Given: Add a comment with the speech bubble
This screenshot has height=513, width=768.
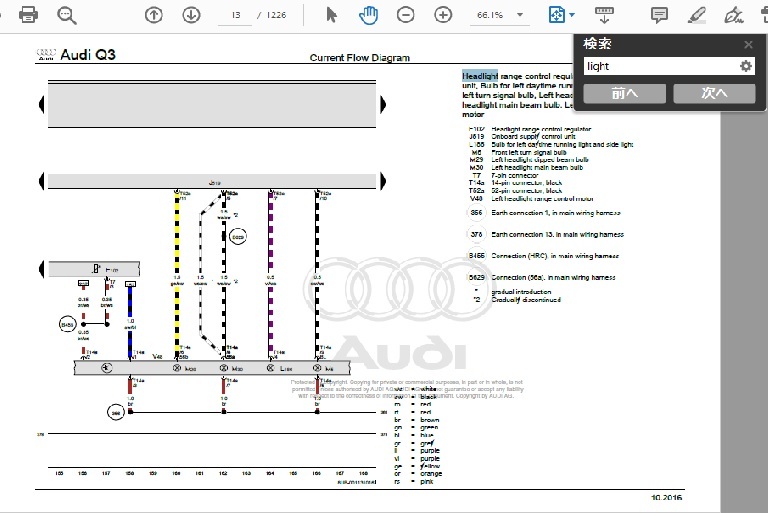Looking at the screenshot, I should point(659,15).
